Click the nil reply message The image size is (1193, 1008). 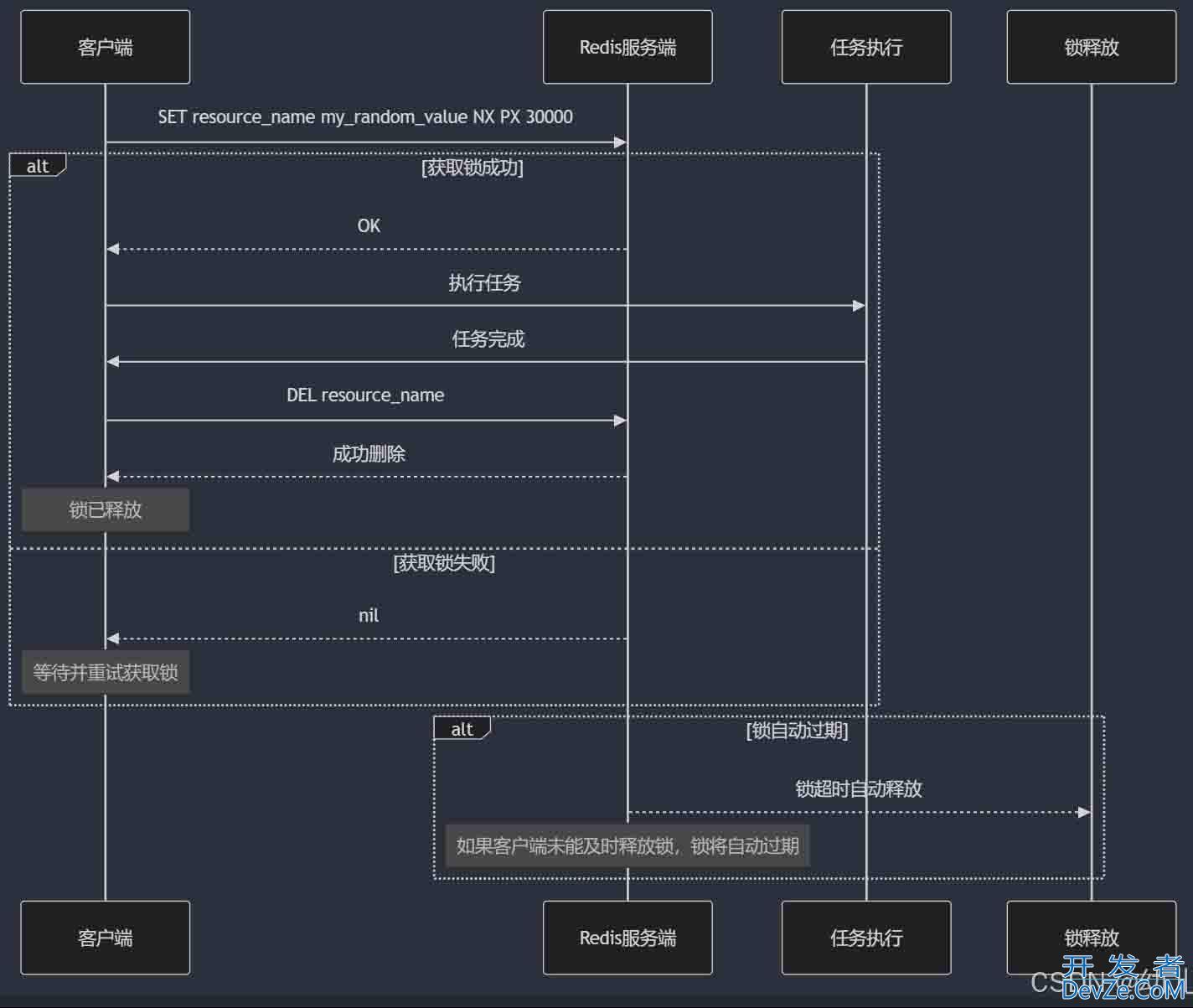pyautogui.click(x=369, y=615)
